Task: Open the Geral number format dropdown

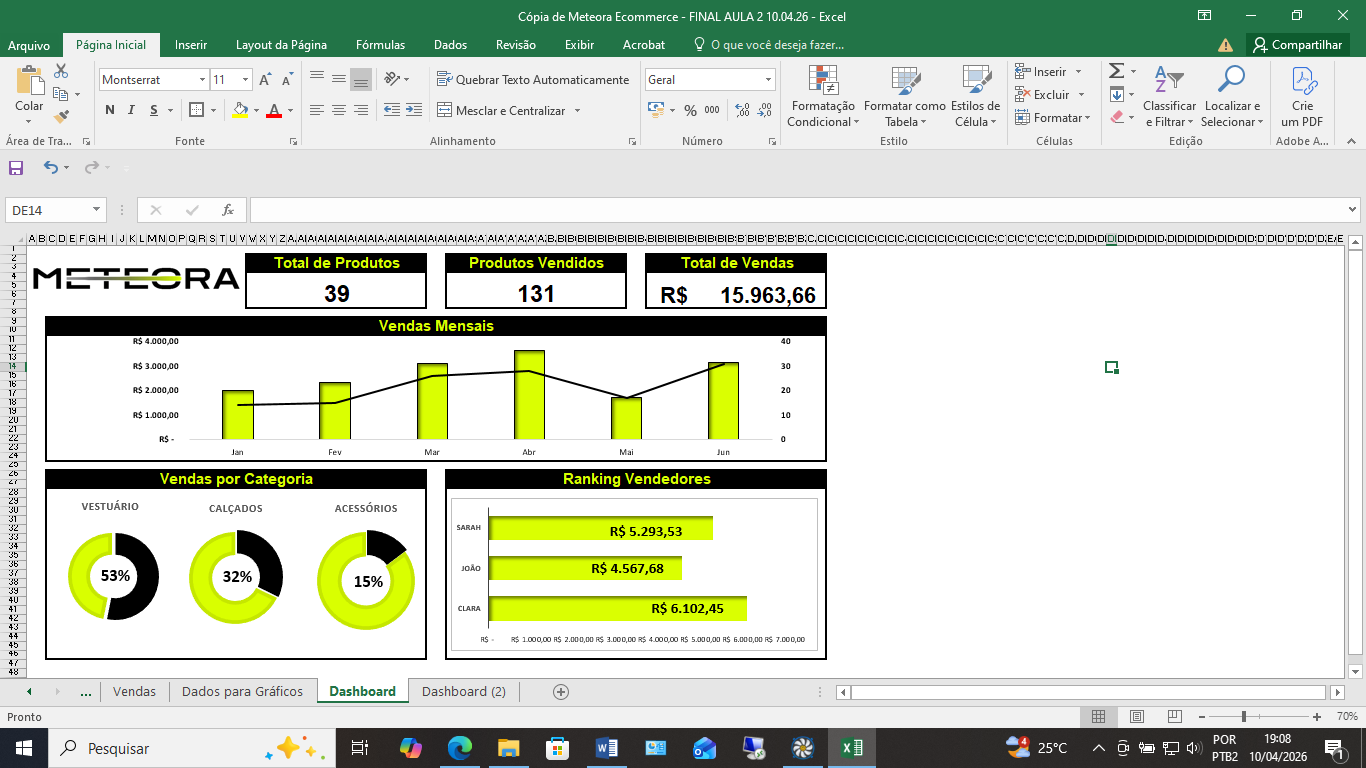Action: pyautogui.click(x=768, y=80)
